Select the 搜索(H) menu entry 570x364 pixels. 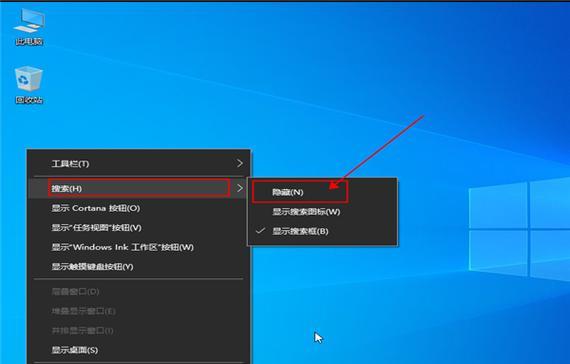[139, 188]
